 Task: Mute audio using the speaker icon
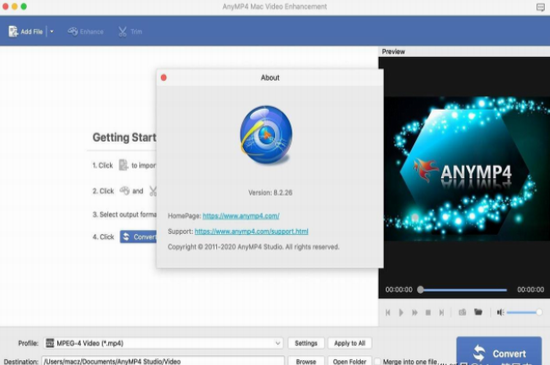tap(500, 312)
